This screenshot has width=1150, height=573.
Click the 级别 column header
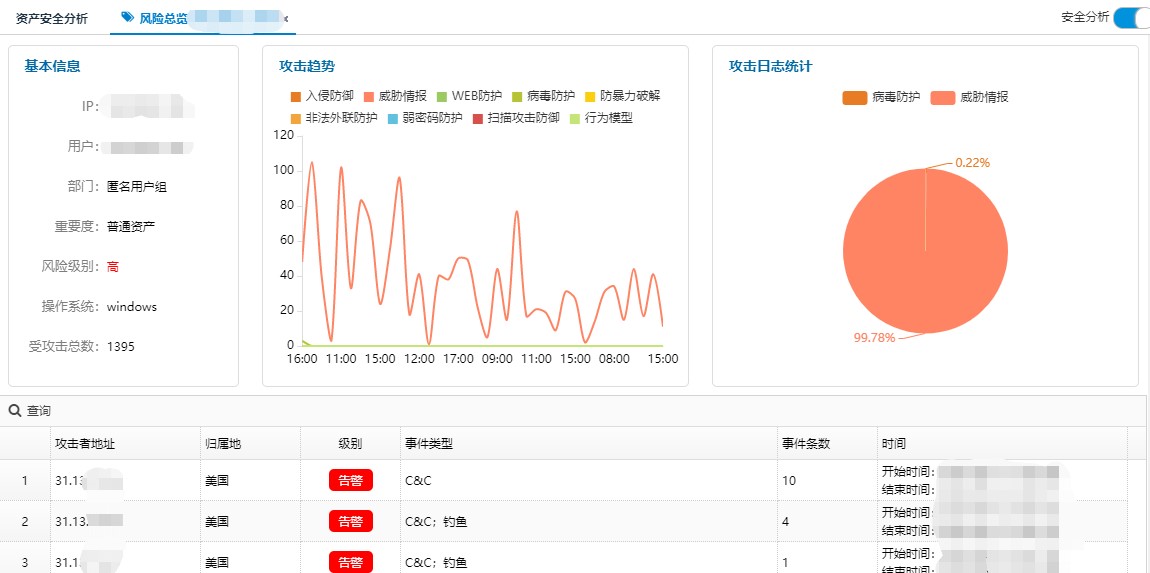[351, 444]
